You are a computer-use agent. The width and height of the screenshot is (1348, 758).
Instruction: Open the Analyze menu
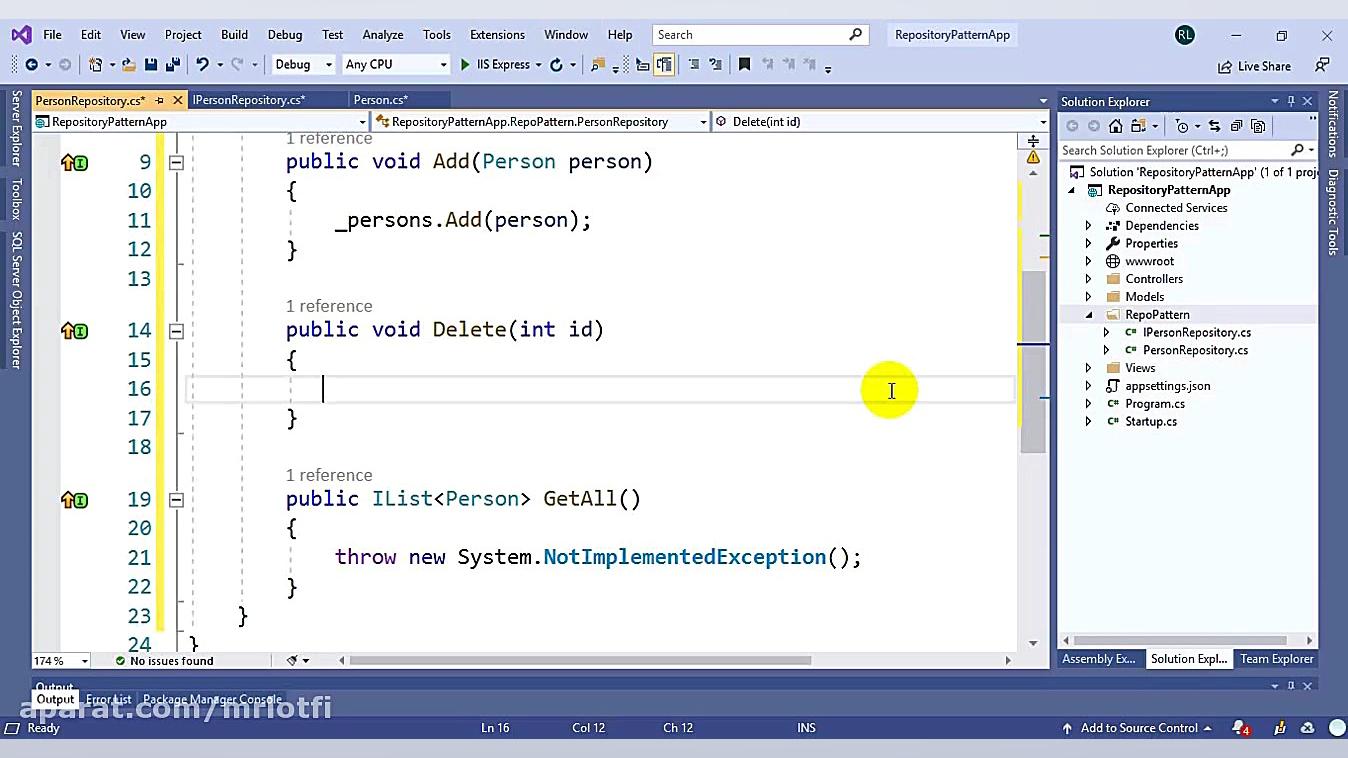(383, 34)
